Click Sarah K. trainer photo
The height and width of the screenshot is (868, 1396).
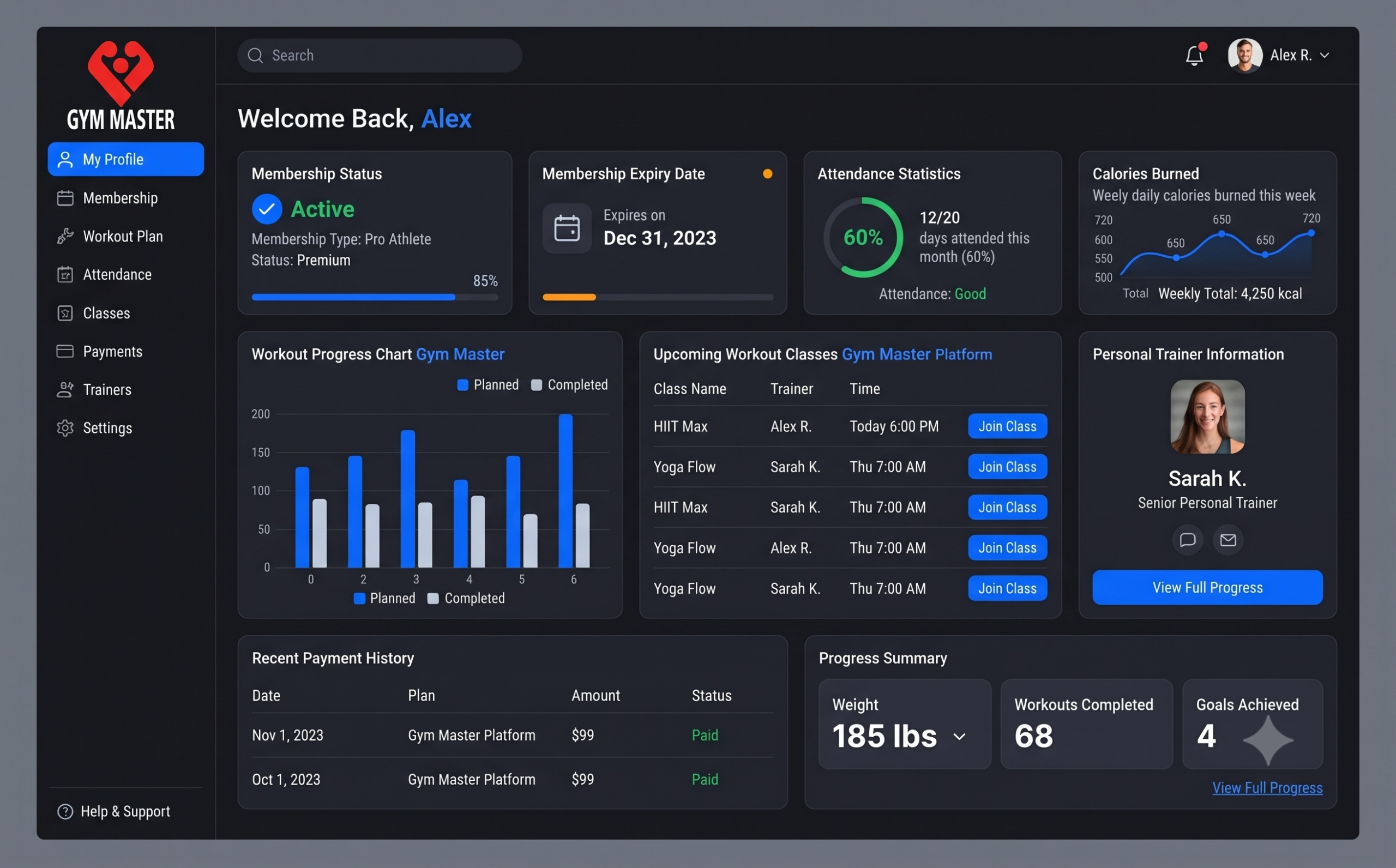[1208, 417]
